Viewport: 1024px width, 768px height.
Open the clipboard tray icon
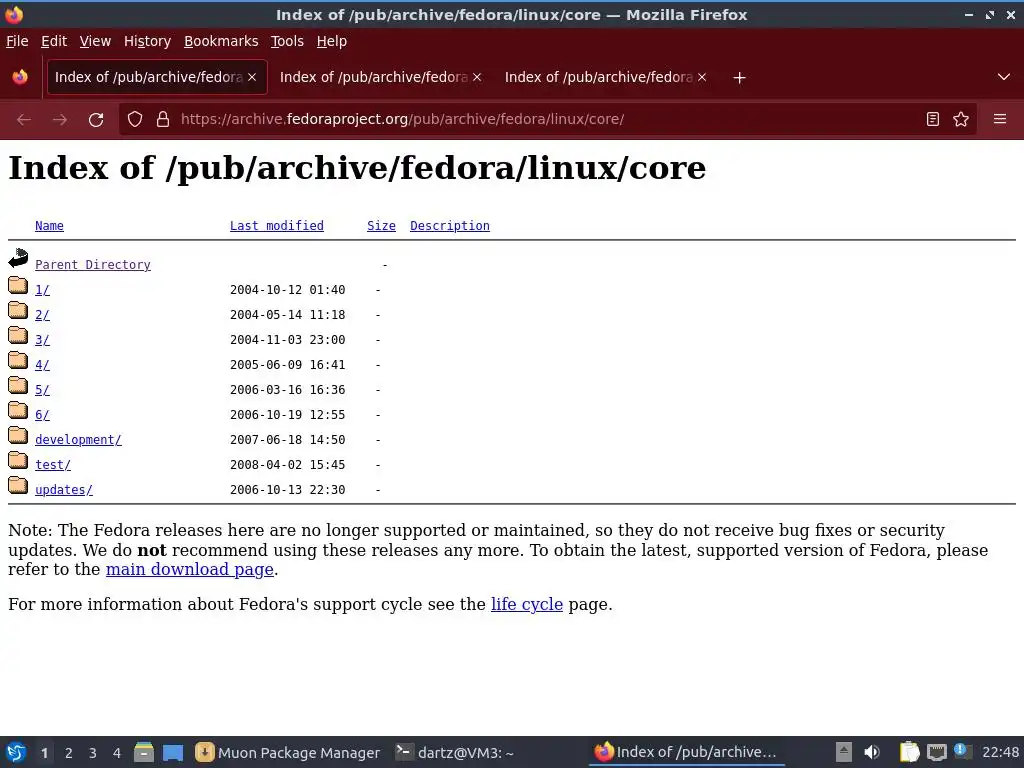point(909,753)
